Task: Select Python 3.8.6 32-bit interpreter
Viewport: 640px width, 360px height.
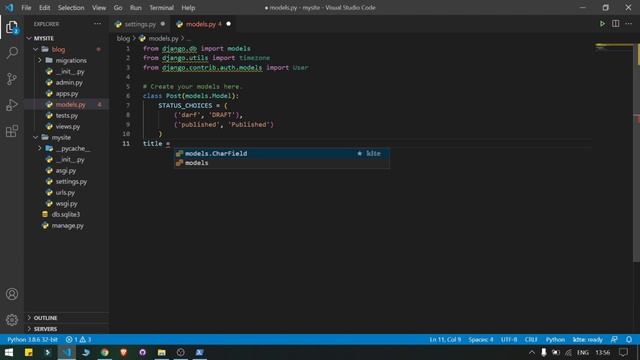Action: click(x=32, y=340)
